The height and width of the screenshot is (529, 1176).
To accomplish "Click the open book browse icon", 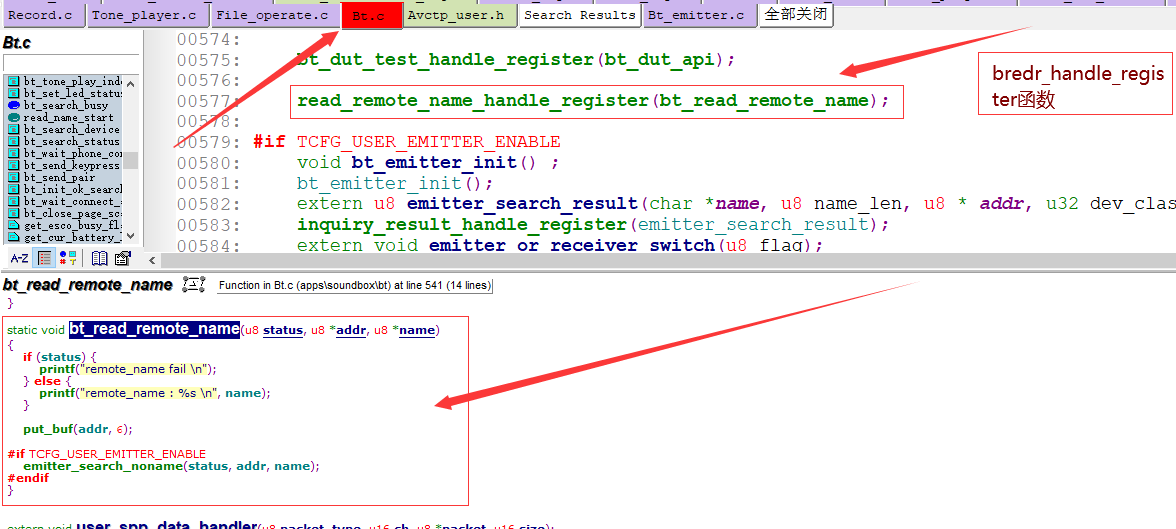I will [x=99, y=258].
